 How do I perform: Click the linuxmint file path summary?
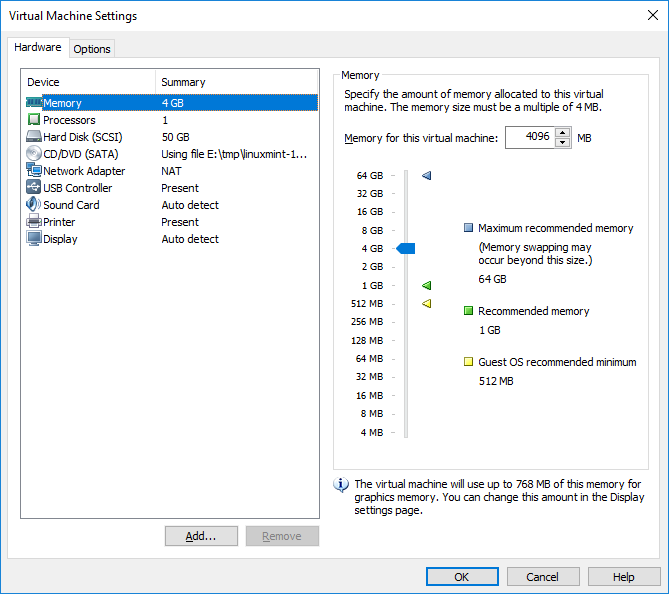[x=234, y=154]
